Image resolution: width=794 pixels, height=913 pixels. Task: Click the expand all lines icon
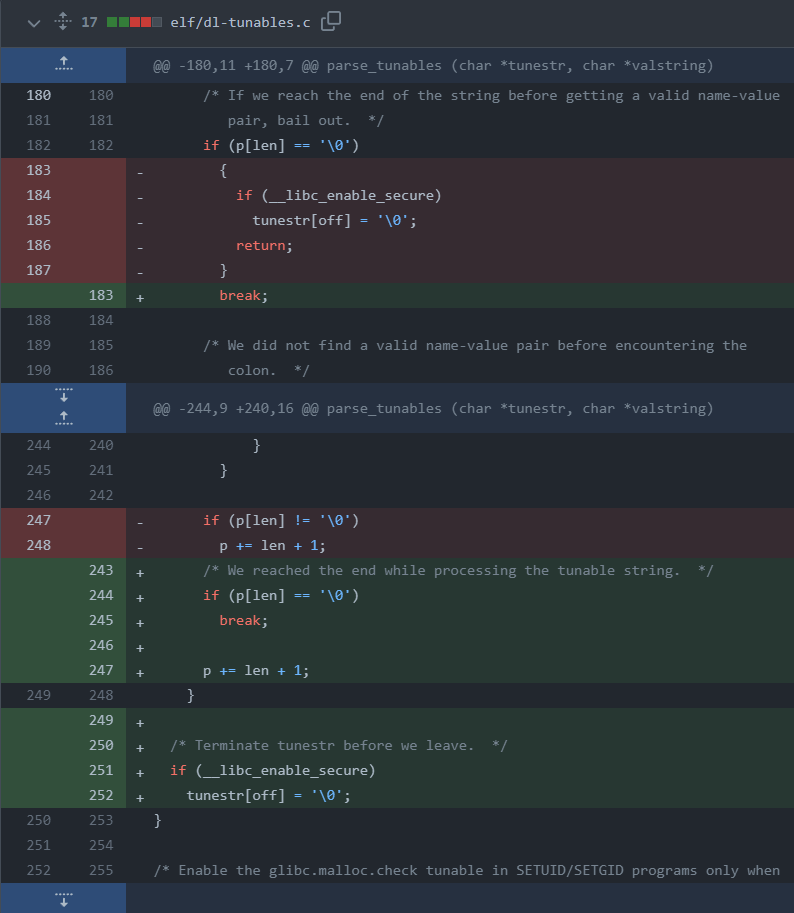[62, 21]
